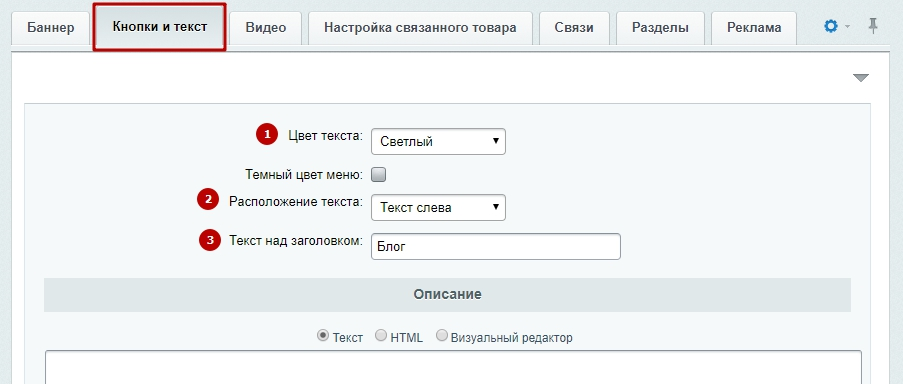
Task: Click the pin icon beside tabs
Action: pyautogui.click(x=873, y=26)
